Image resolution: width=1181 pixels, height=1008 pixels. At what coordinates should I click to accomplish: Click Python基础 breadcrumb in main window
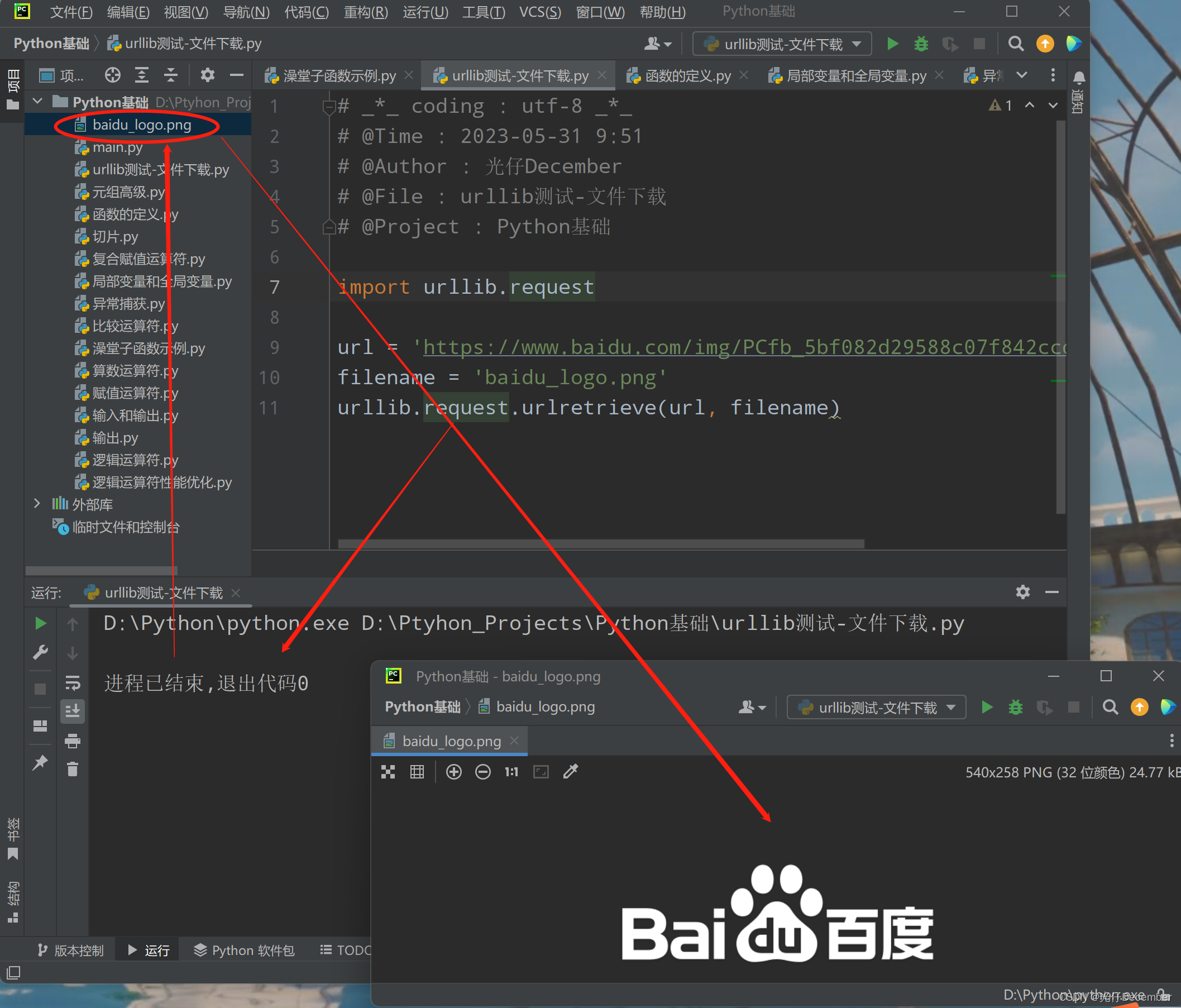(x=51, y=44)
